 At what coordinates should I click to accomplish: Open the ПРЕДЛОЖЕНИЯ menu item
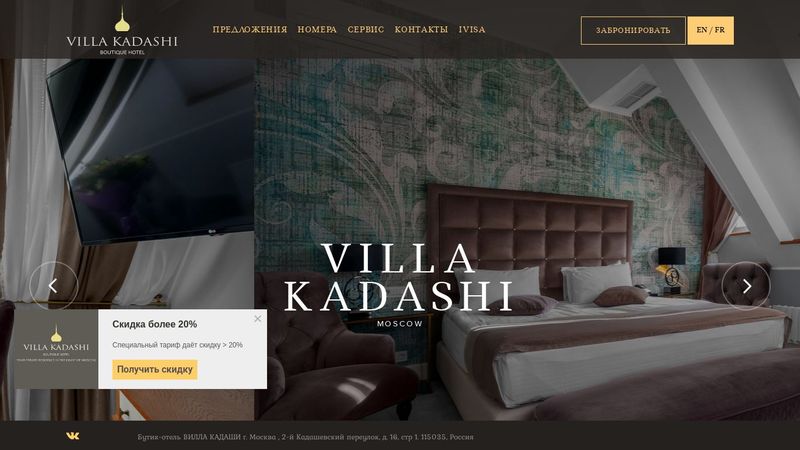249,30
